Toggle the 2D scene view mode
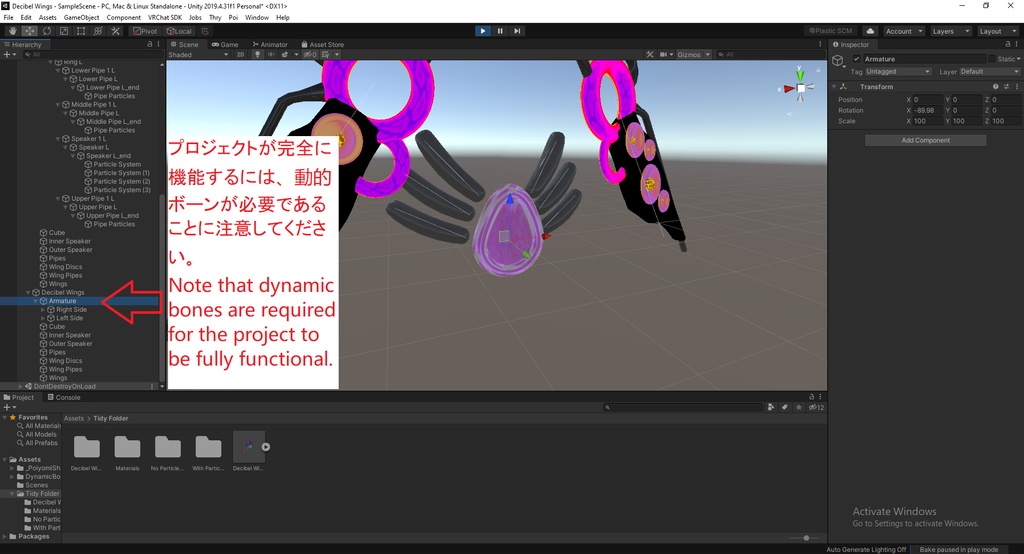 click(x=240, y=55)
